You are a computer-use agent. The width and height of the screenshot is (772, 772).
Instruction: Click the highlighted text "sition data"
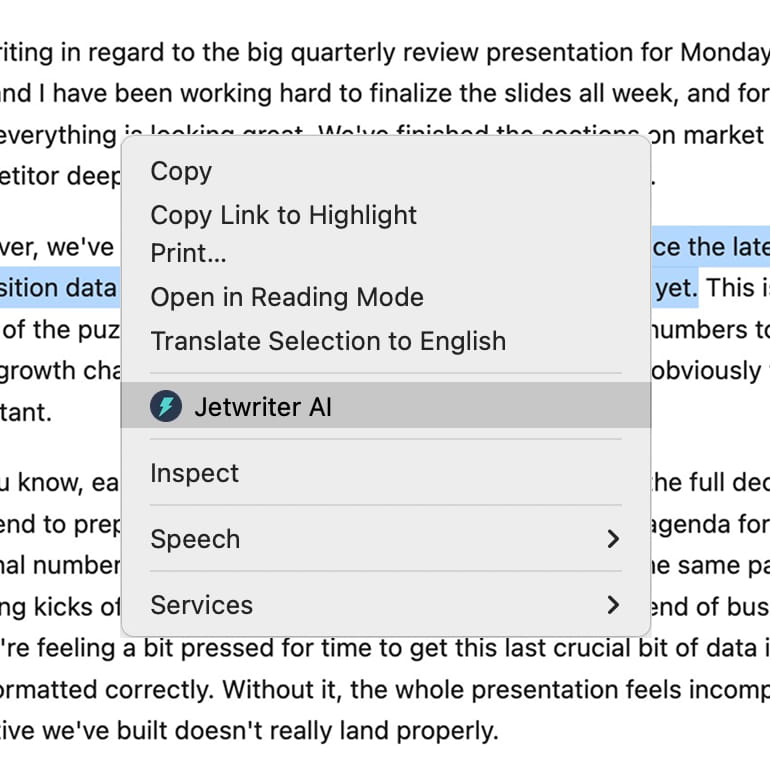[58, 288]
